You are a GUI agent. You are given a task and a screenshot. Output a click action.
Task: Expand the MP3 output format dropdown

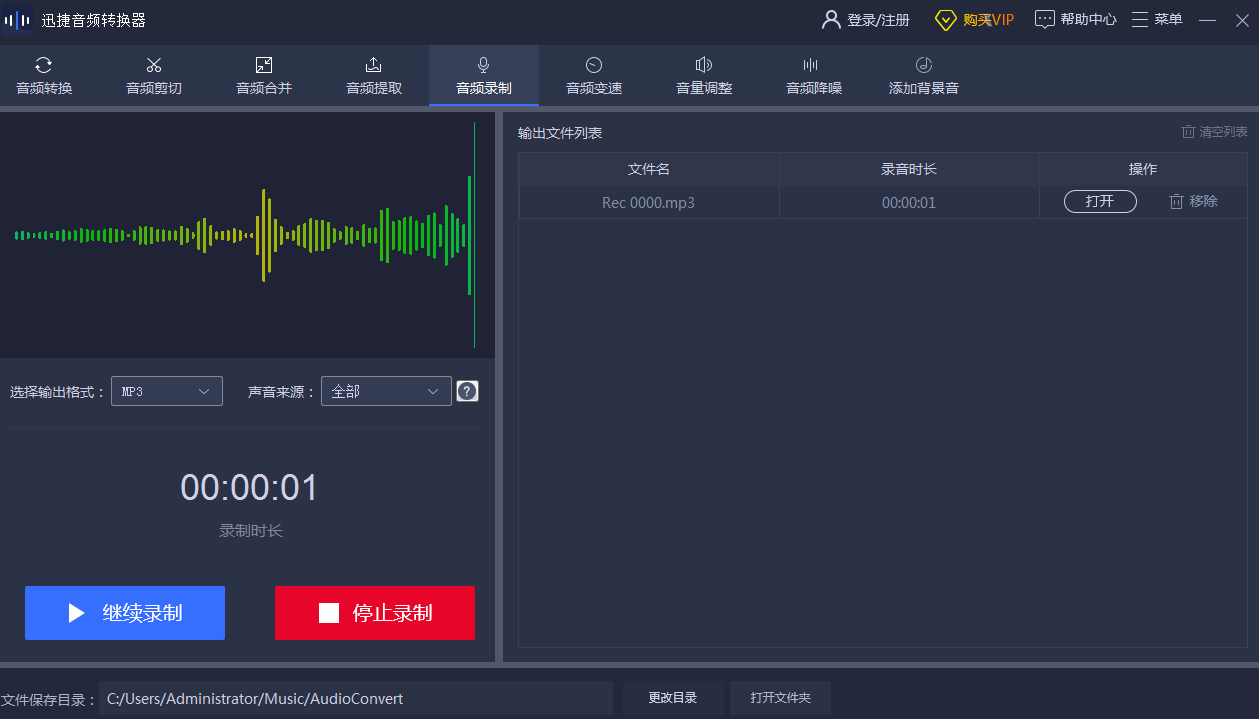166,391
